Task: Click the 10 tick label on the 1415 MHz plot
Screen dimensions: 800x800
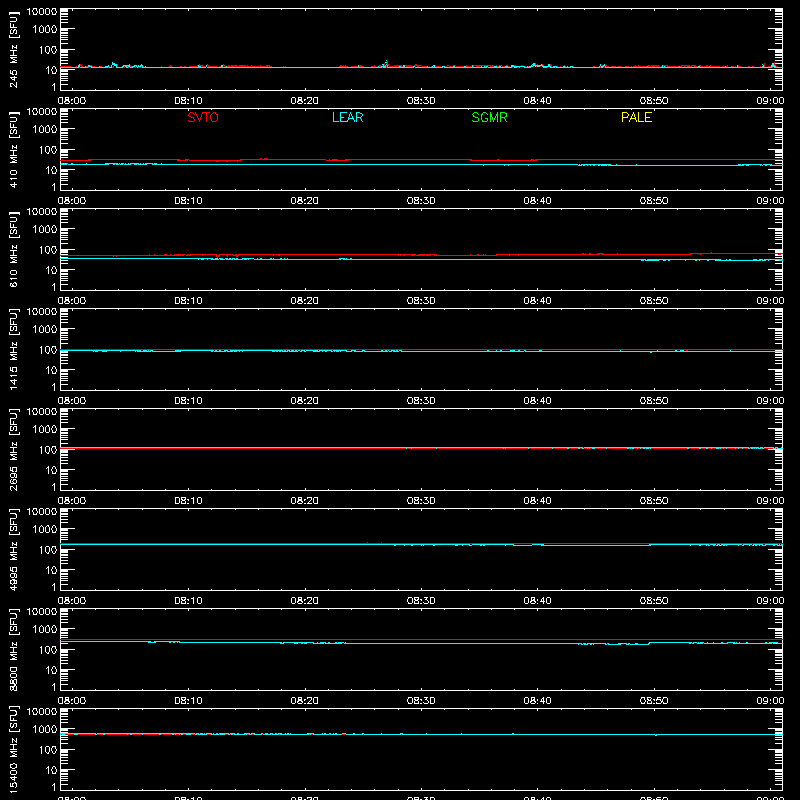Action: [x=52, y=370]
